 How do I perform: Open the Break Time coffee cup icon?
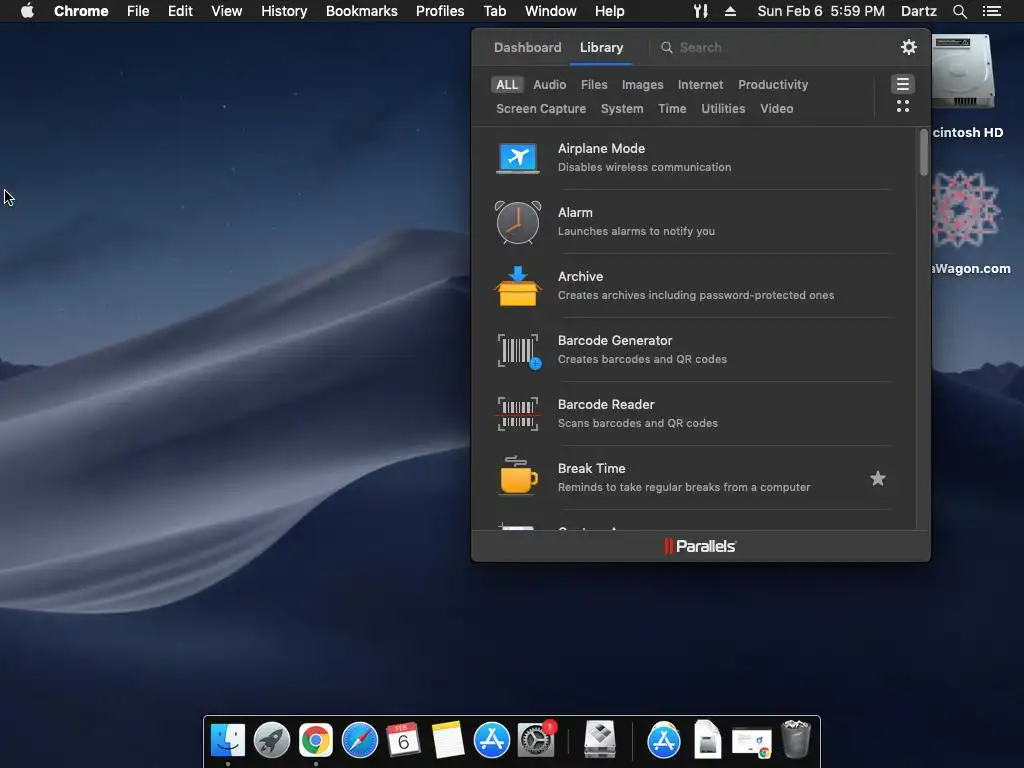click(519, 476)
